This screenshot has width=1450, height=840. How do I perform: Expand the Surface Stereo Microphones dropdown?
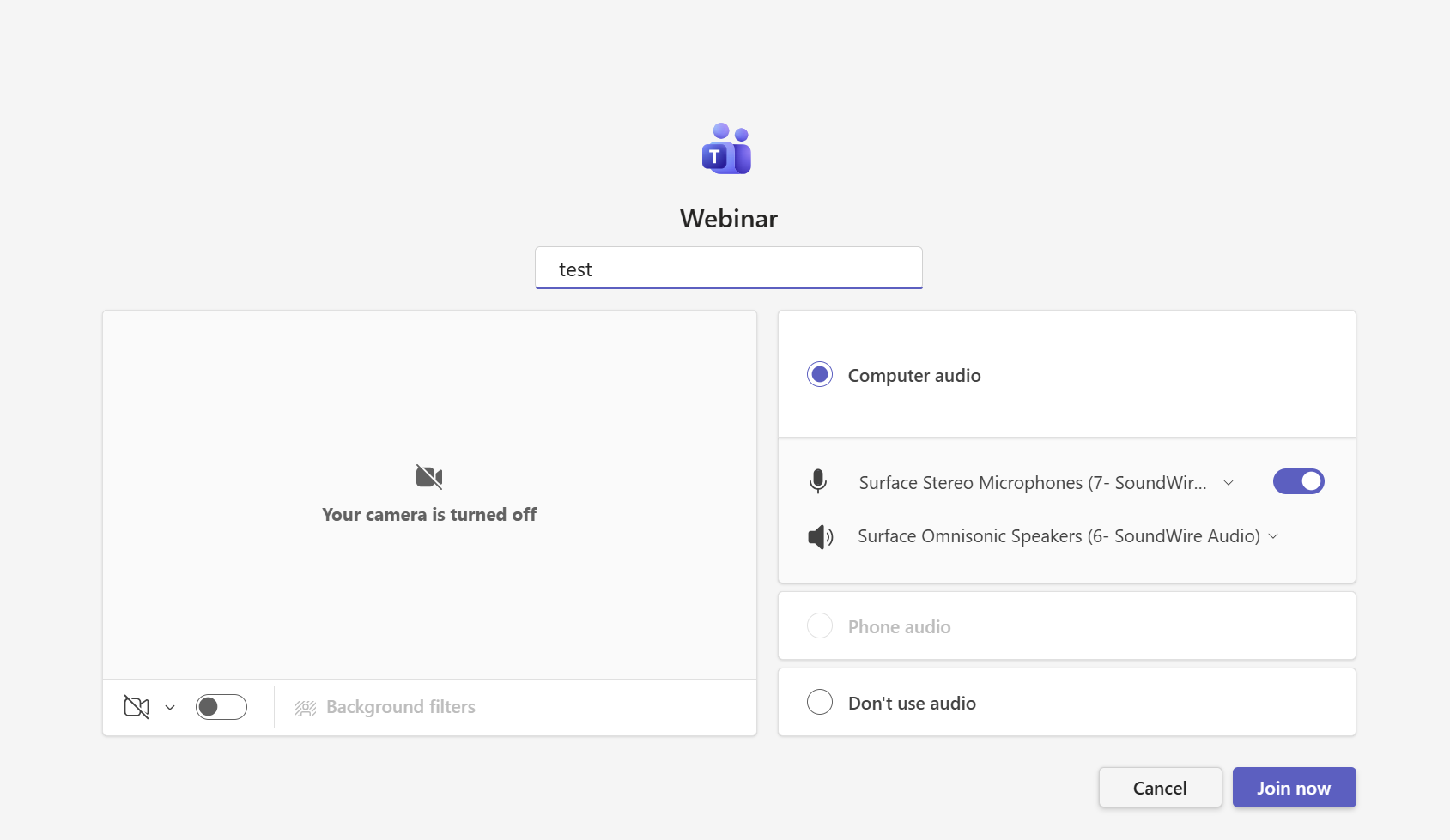pos(1229,483)
